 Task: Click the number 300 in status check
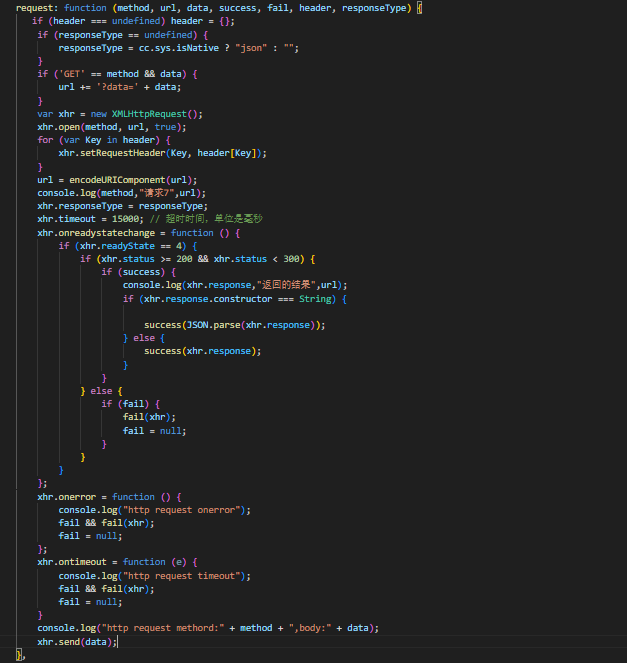click(291, 259)
